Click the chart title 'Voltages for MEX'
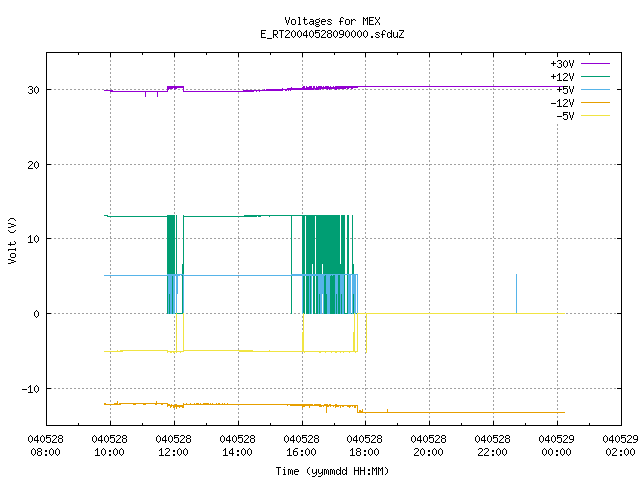This screenshot has width=640, height=480. pos(332,21)
